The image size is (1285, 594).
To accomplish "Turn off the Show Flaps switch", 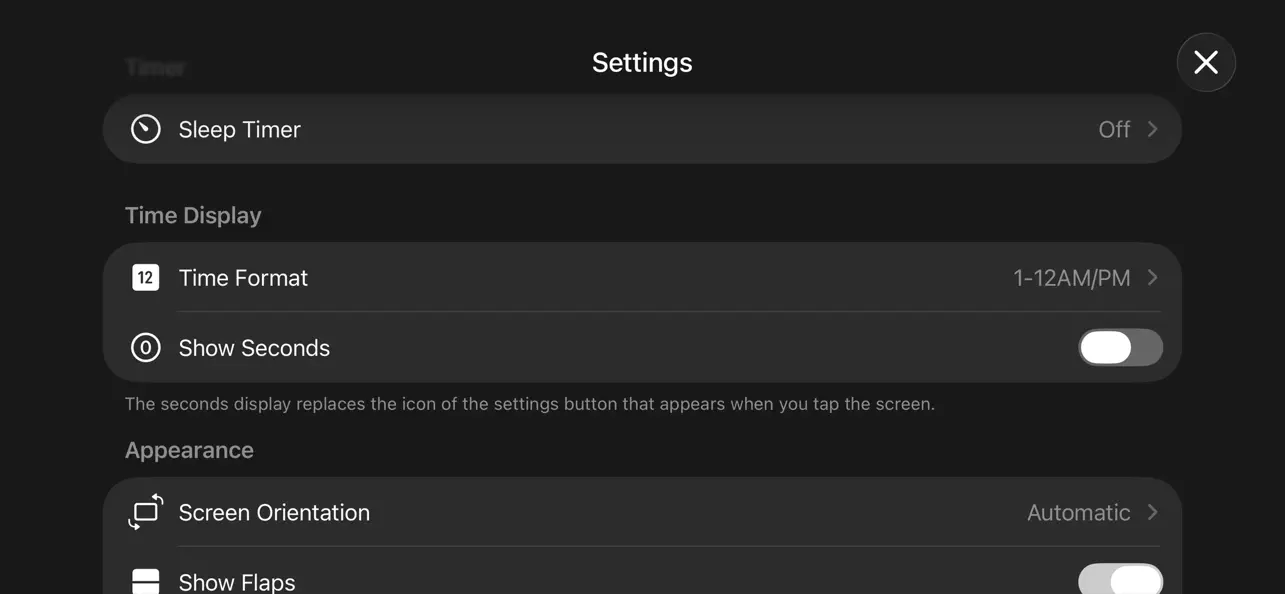I will (x=1120, y=581).
